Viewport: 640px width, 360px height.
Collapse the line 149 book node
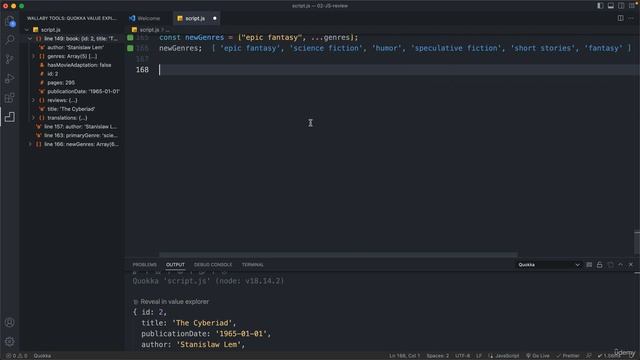click(x=30, y=39)
